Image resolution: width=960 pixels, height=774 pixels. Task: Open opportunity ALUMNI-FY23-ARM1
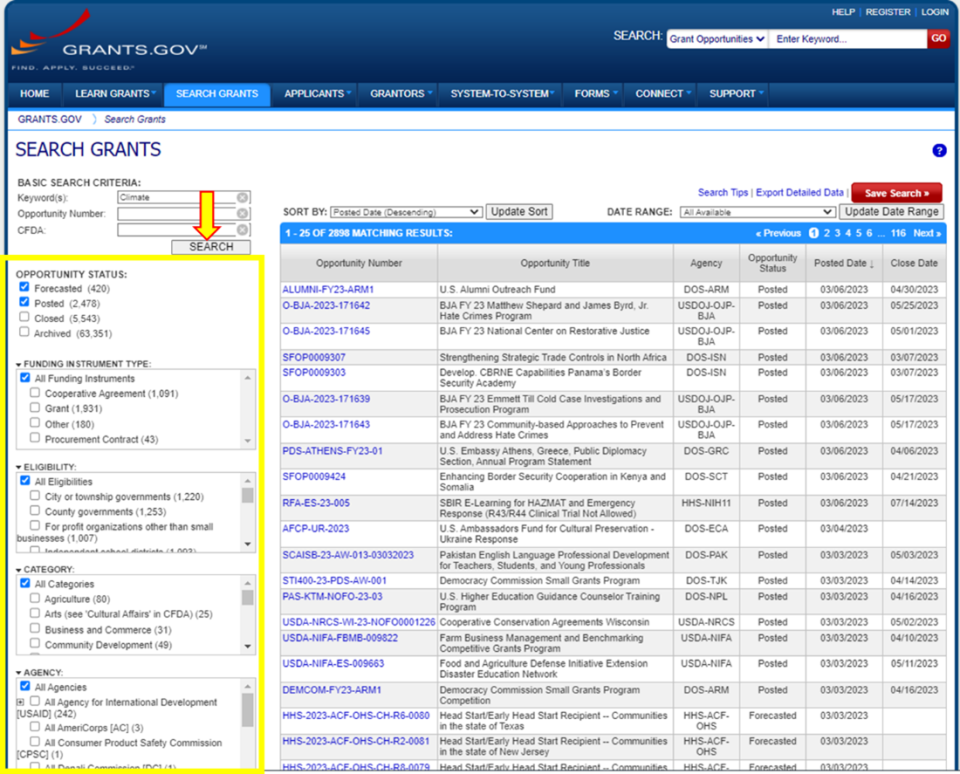tap(328, 289)
